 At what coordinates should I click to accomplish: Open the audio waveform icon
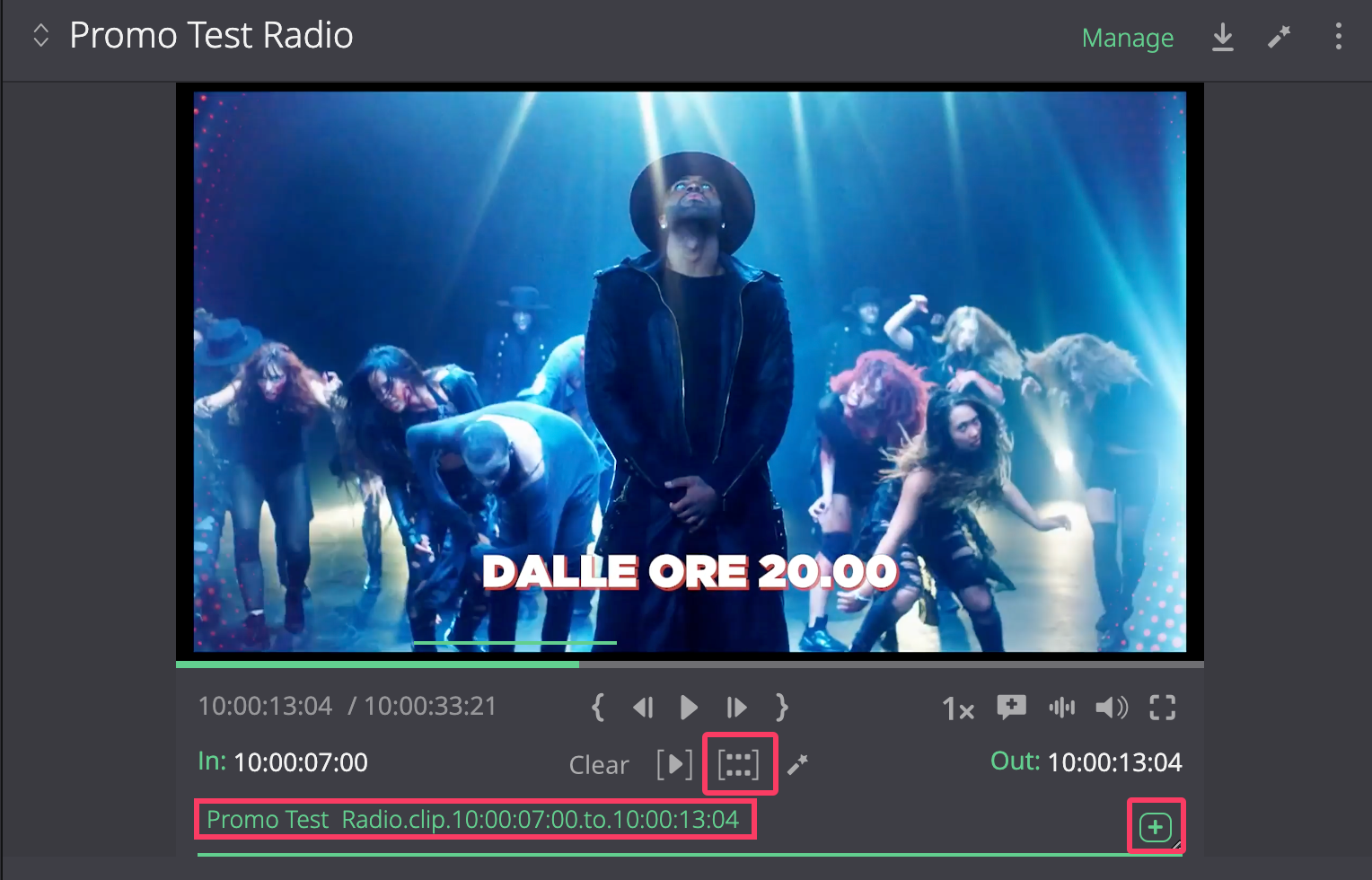tap(1062, 708)
